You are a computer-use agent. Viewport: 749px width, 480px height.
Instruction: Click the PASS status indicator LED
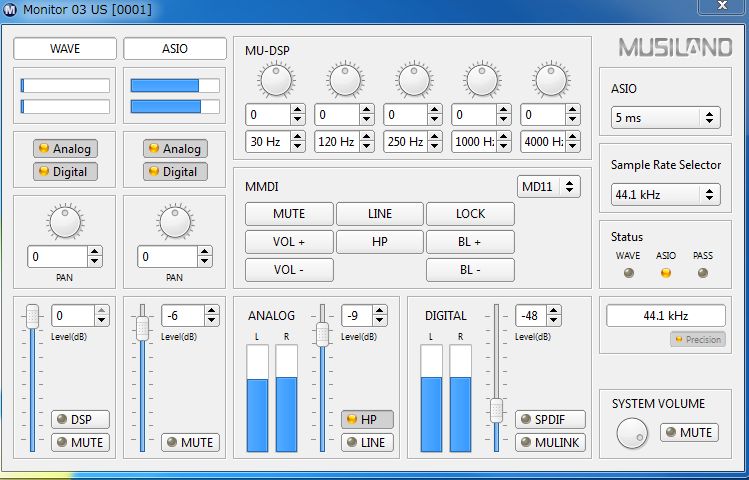point(703,273)
